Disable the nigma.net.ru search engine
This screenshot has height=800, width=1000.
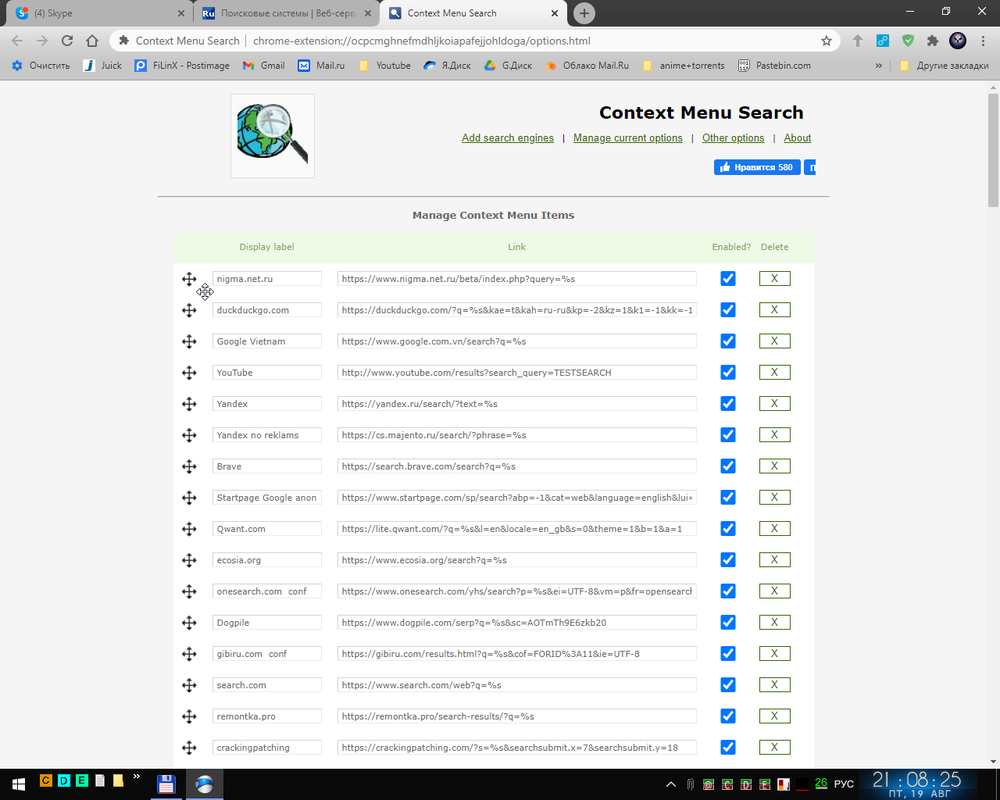pos(728,279)
